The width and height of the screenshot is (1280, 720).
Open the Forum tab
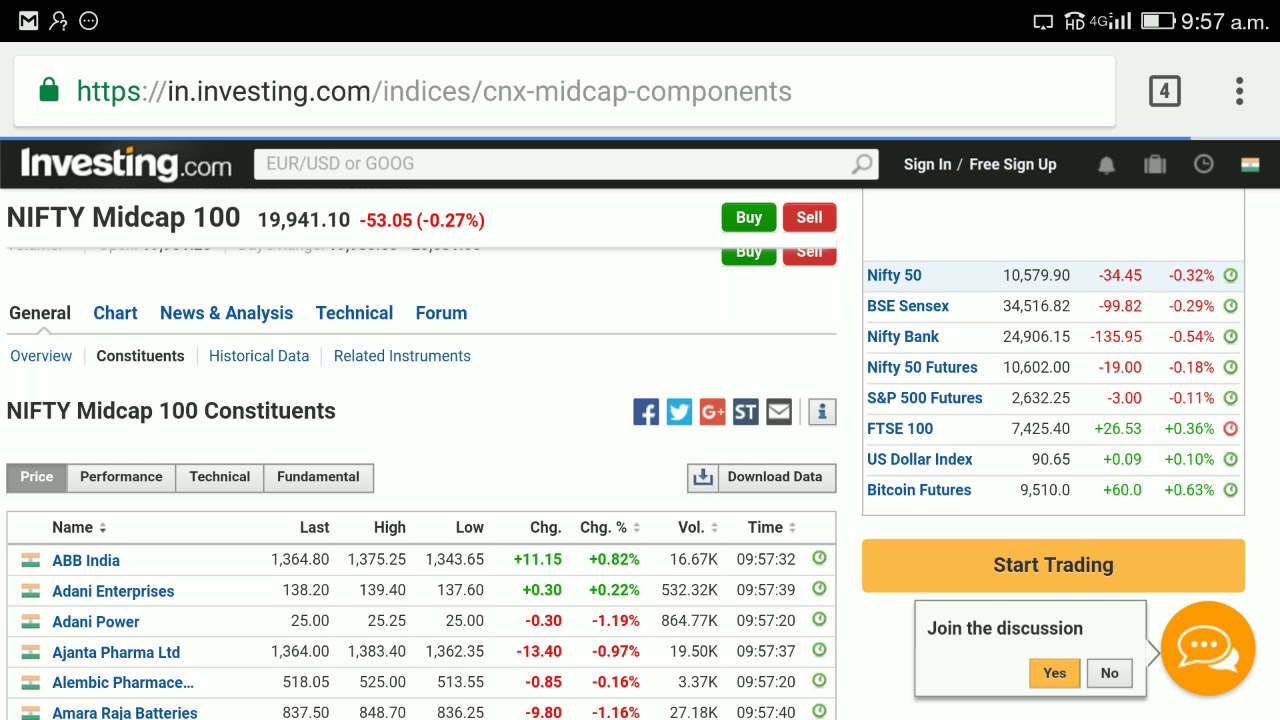pos(441,313)
